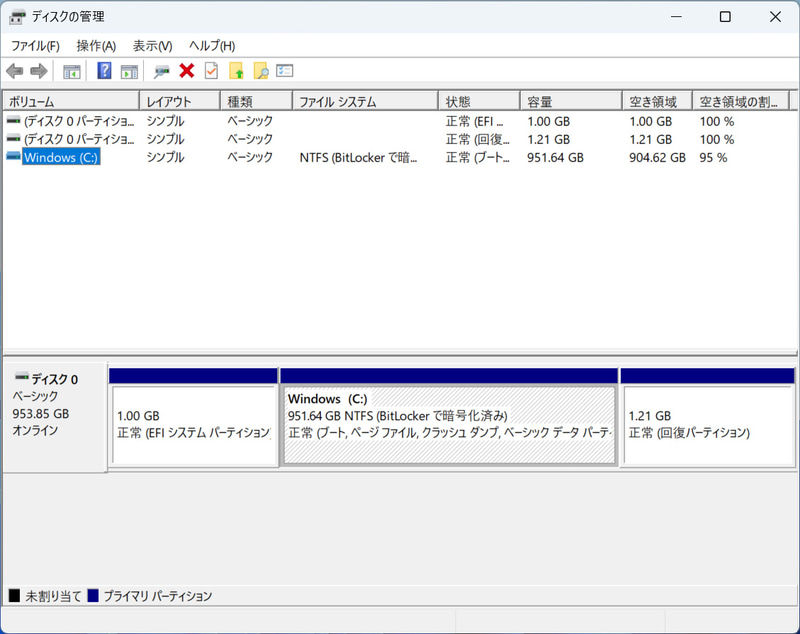Viewport: 800px width, 634px height.
Task: Click the forward navigation arrow
Action: pyautogui.click(x=38, y=70)
